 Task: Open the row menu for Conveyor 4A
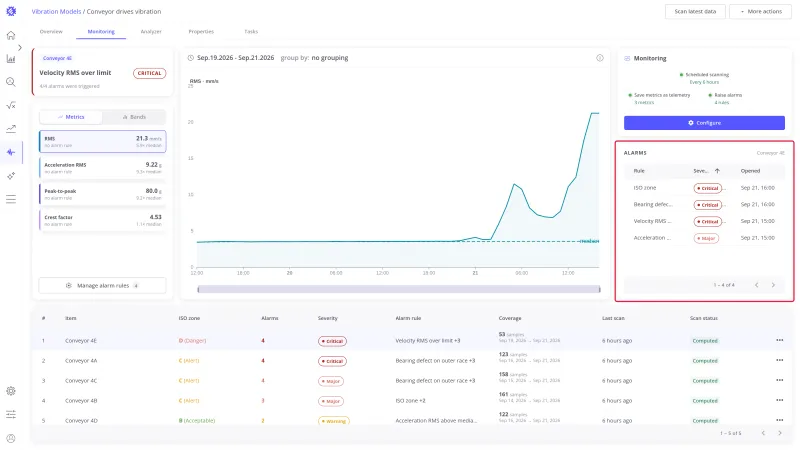(x=780, y=360)
